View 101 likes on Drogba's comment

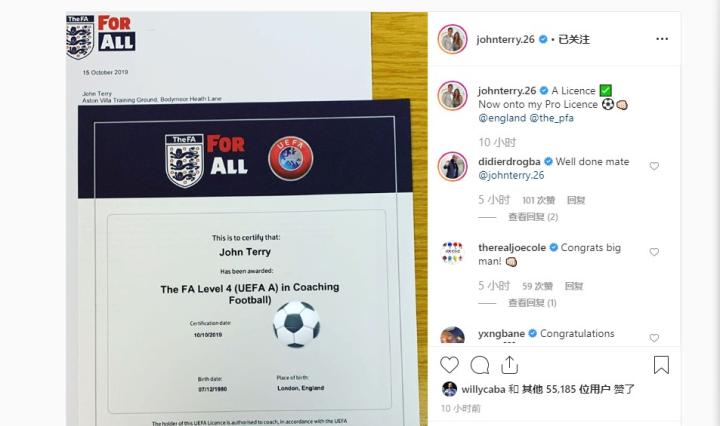click(539, 200)
